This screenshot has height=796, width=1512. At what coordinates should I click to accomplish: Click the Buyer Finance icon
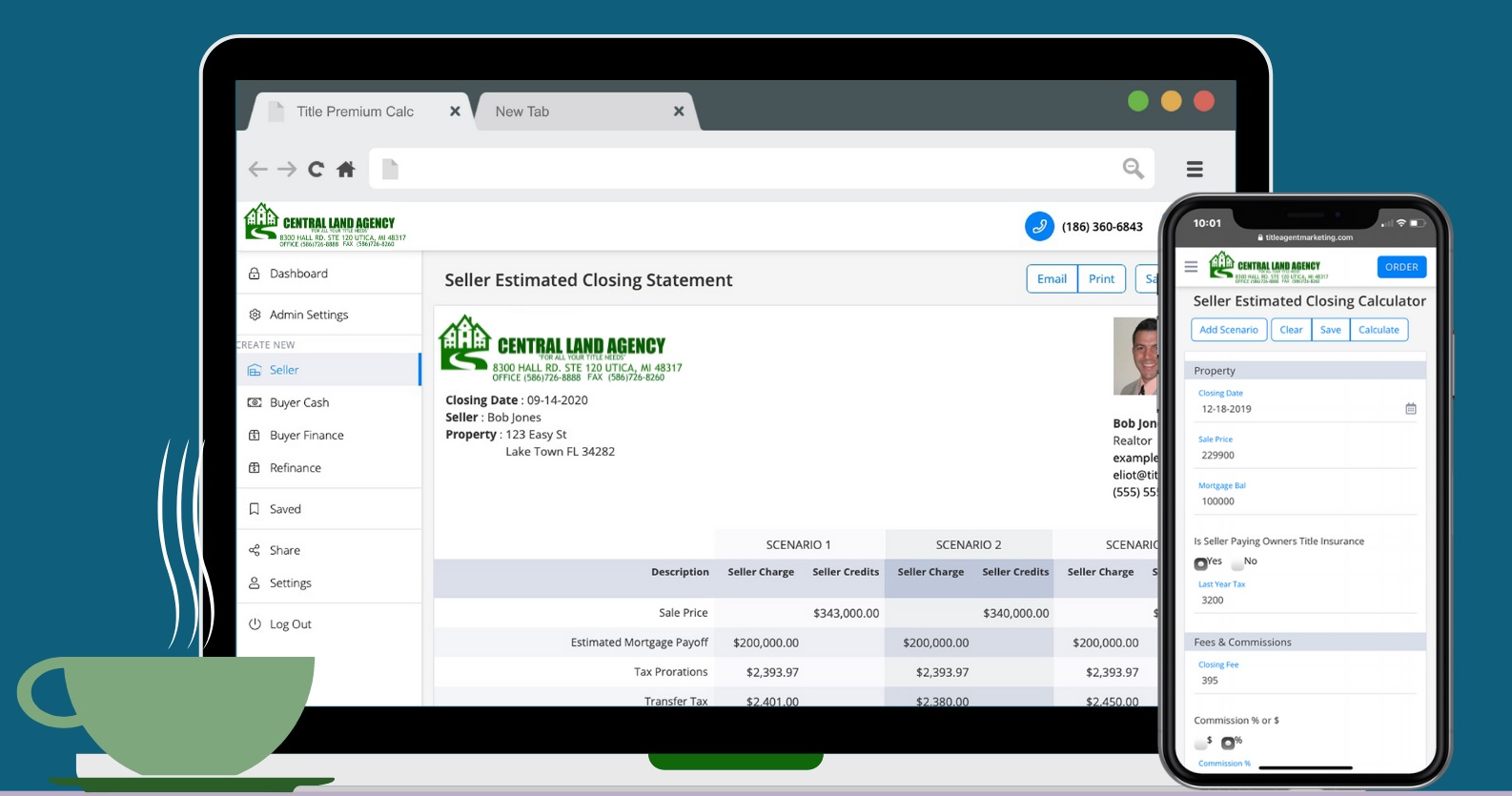coord(255,435)
